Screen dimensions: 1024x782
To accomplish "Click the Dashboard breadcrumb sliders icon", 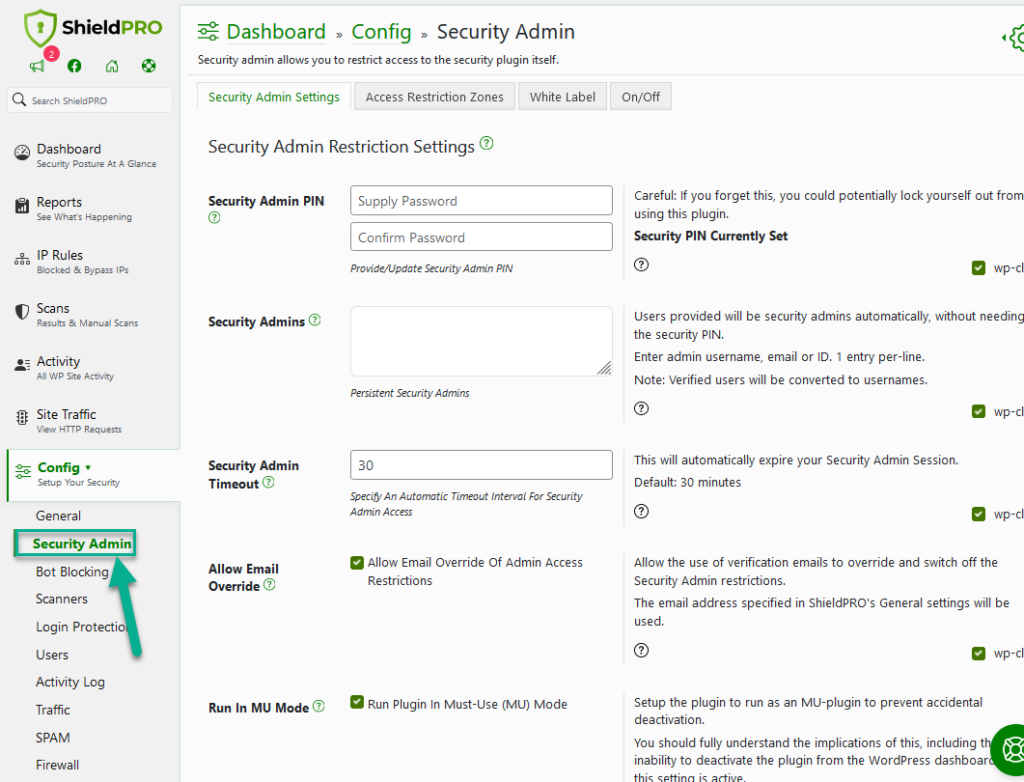I will (x=210, y=31).
